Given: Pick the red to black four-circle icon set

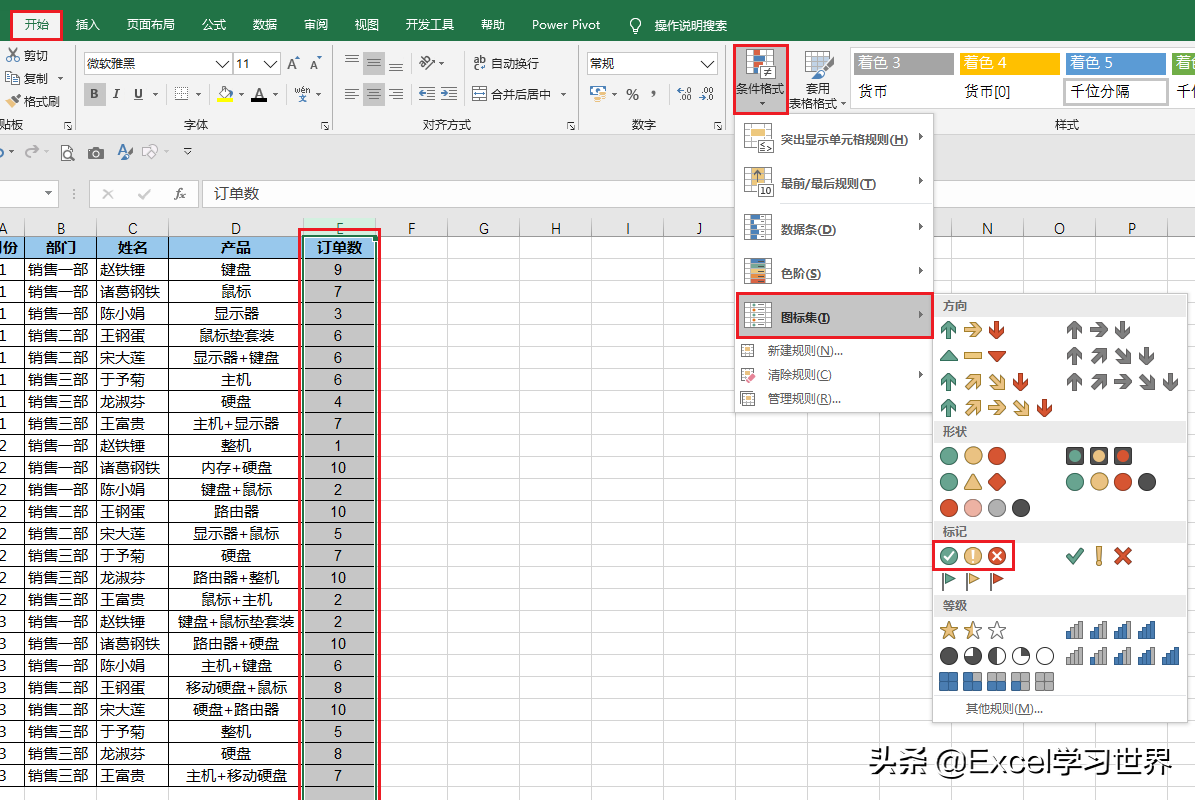Looking at the screenshot, I should (985, 507).
